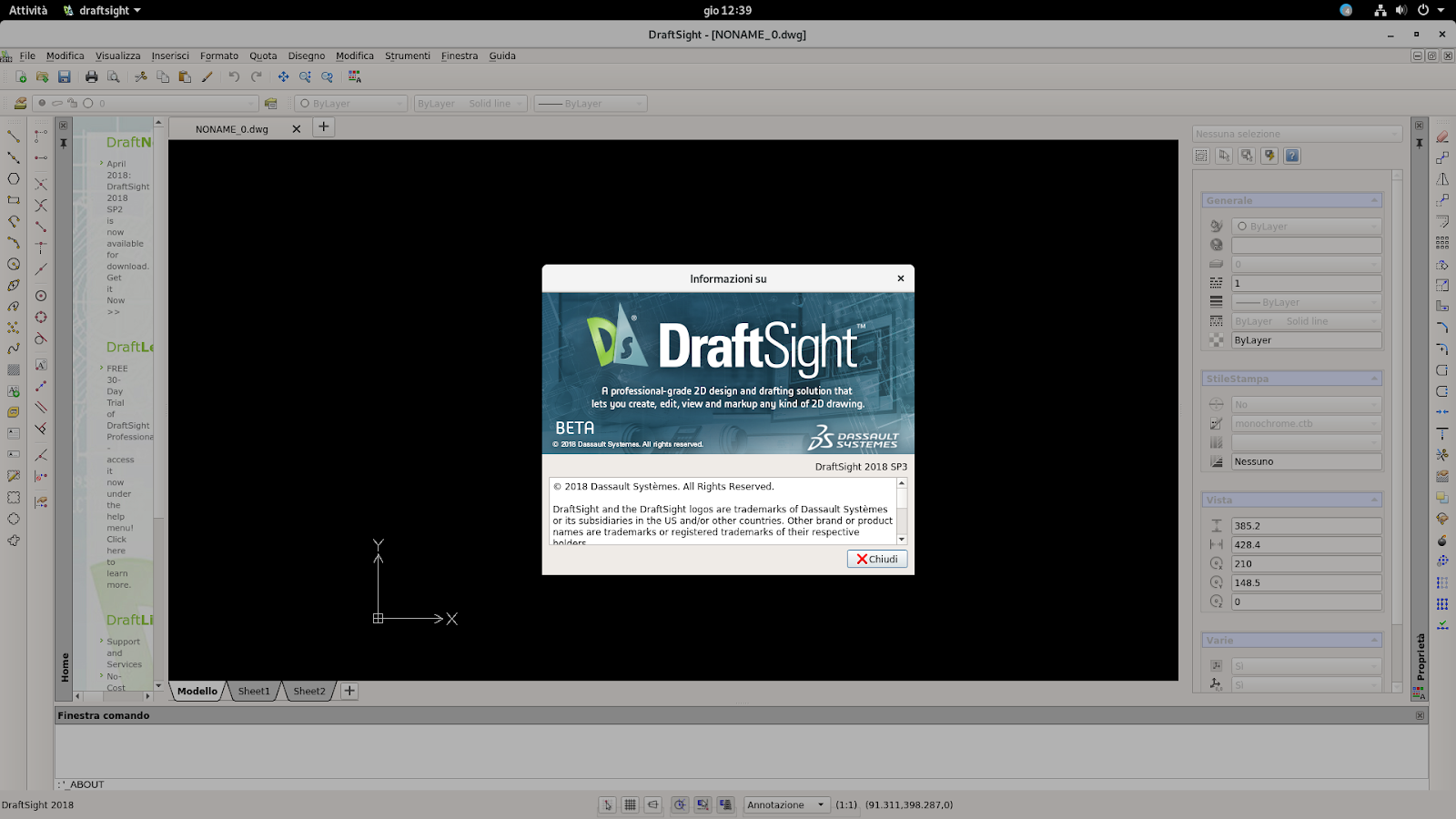Collapse the Generale properties section
Viewport: 1456px width, 819px height.
point(1292,200)
